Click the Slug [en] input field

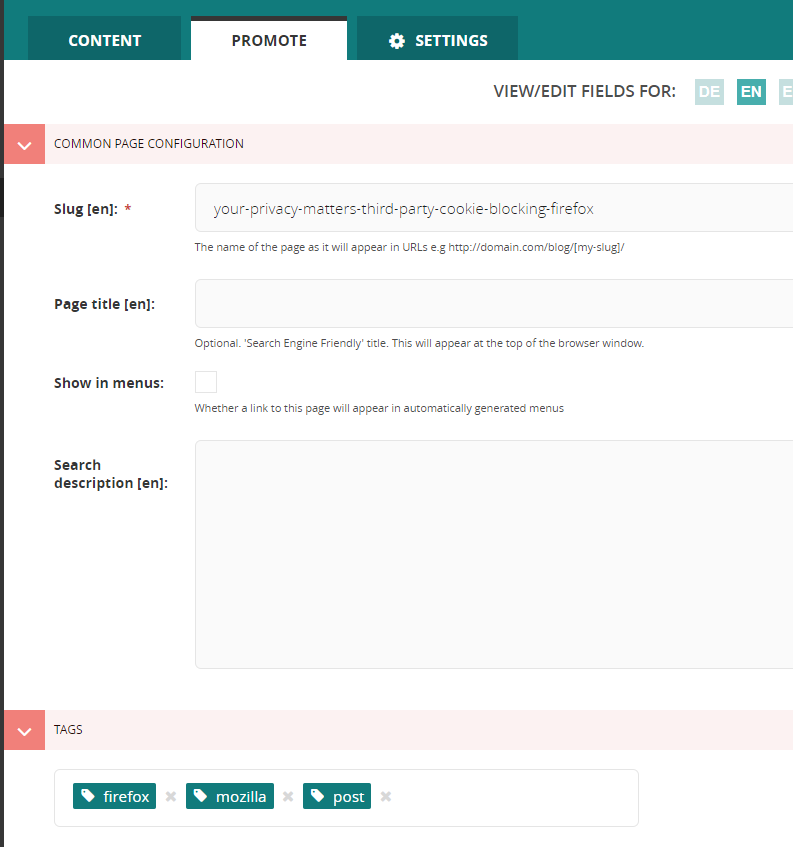(494, 208)
